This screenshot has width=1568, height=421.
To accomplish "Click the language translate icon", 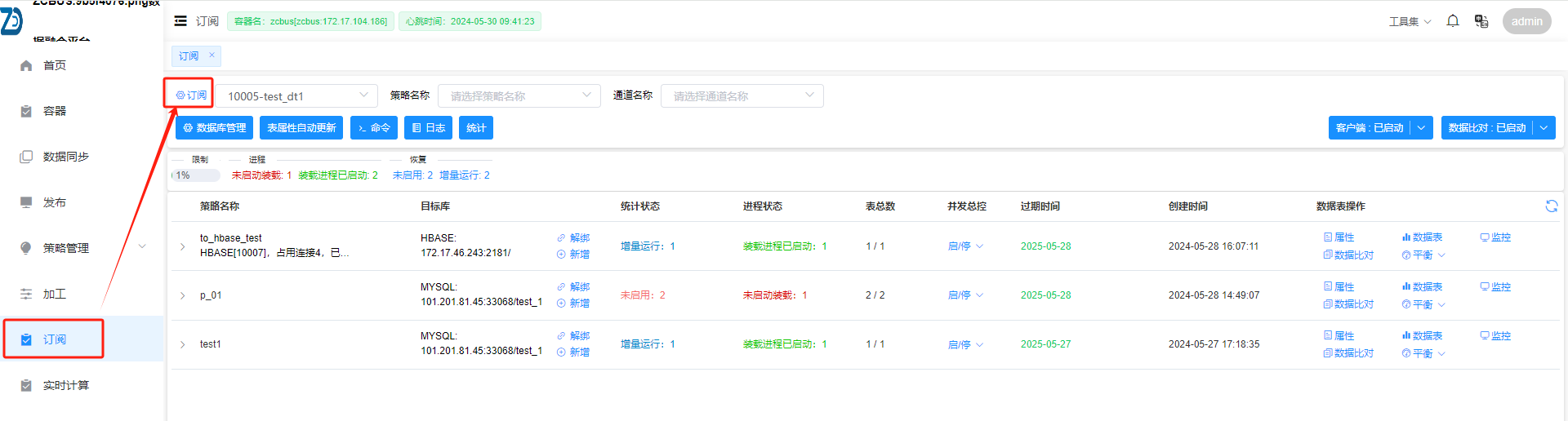I will [1481, 21].
